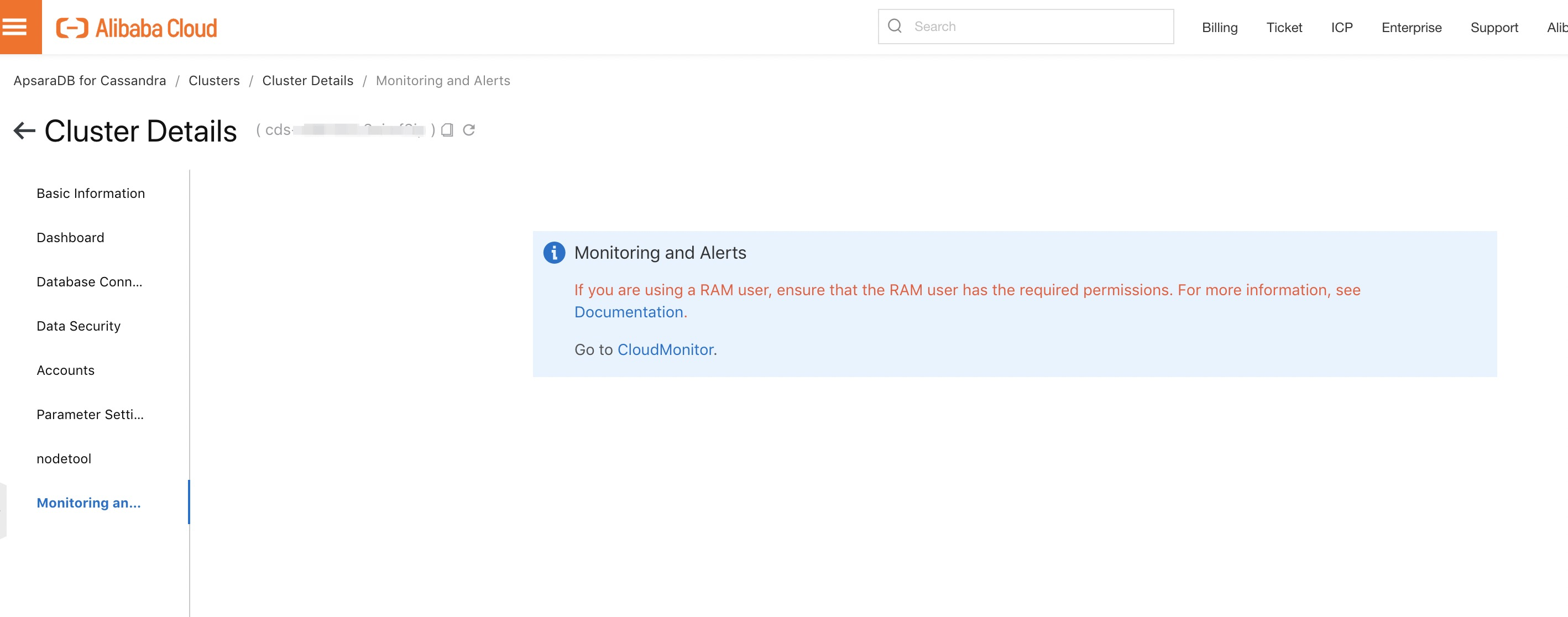
Task: Open the ICP menu
Action: pos(1341,28)
